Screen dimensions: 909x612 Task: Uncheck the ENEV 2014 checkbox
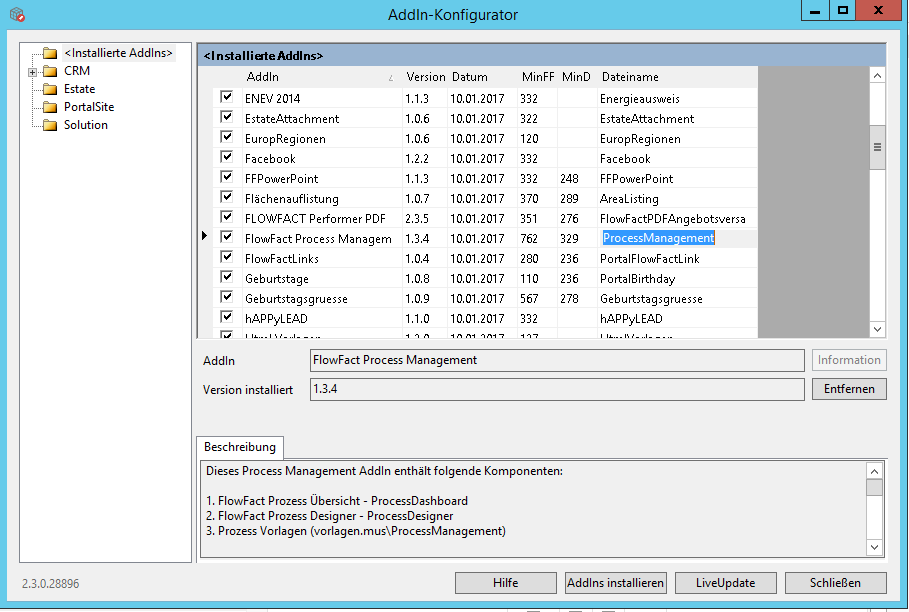point(227,97)
